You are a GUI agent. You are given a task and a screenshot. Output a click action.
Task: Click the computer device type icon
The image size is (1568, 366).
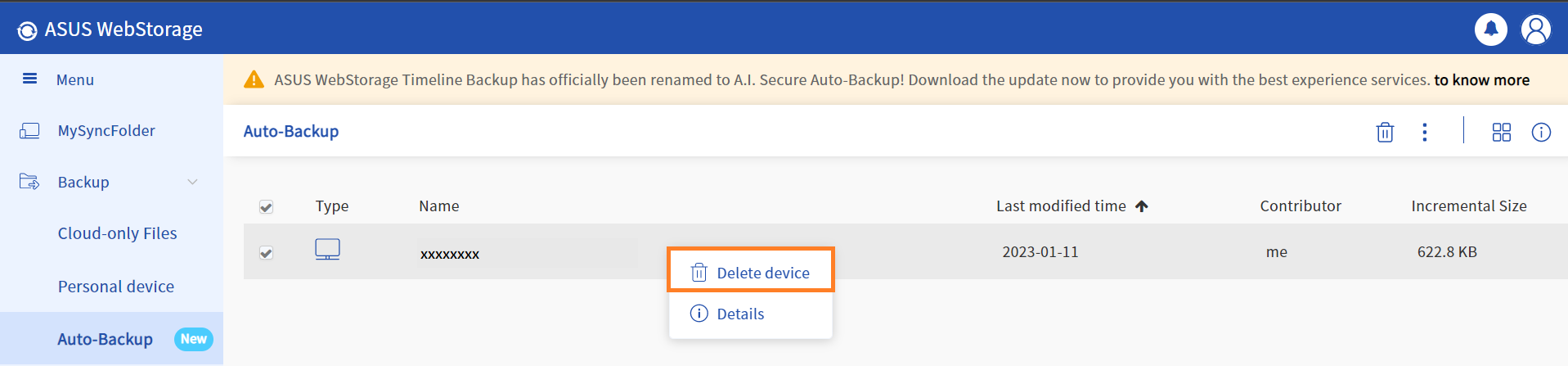327,249
